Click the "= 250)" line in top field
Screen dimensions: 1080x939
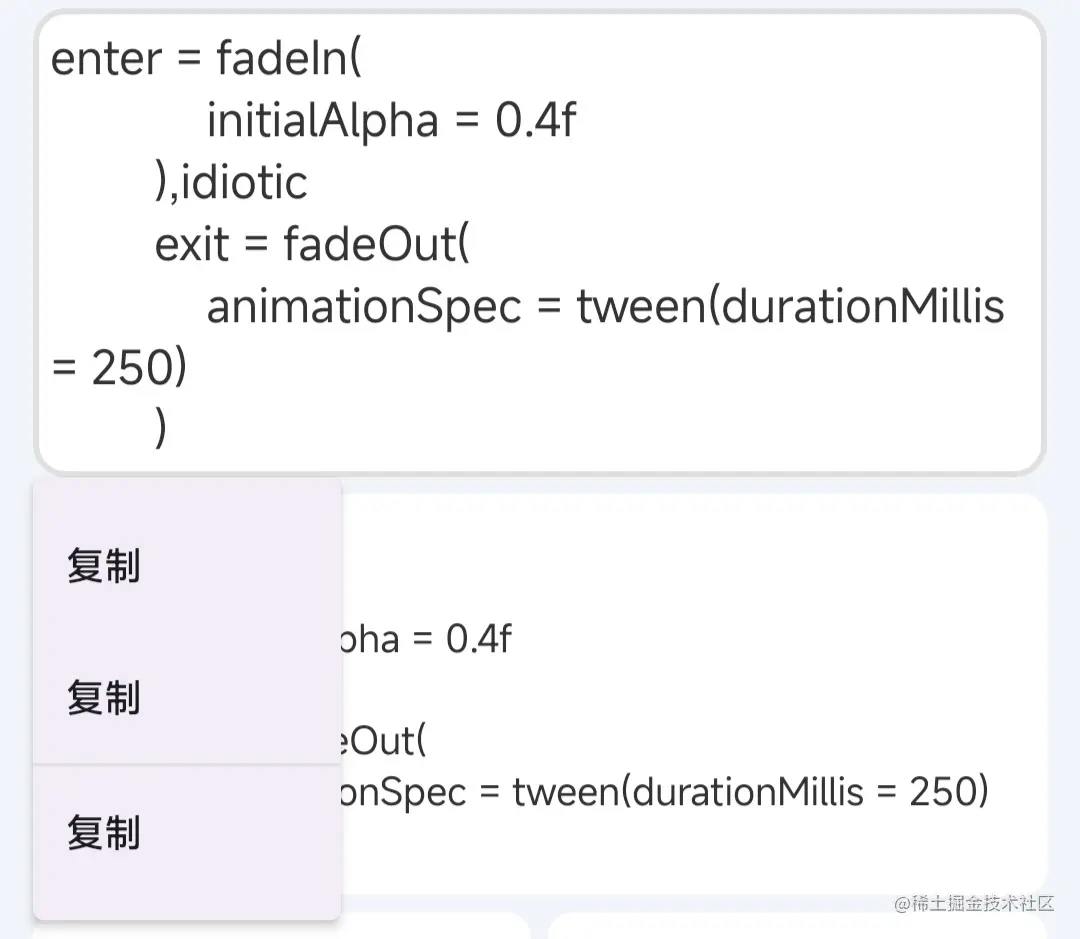119,369
